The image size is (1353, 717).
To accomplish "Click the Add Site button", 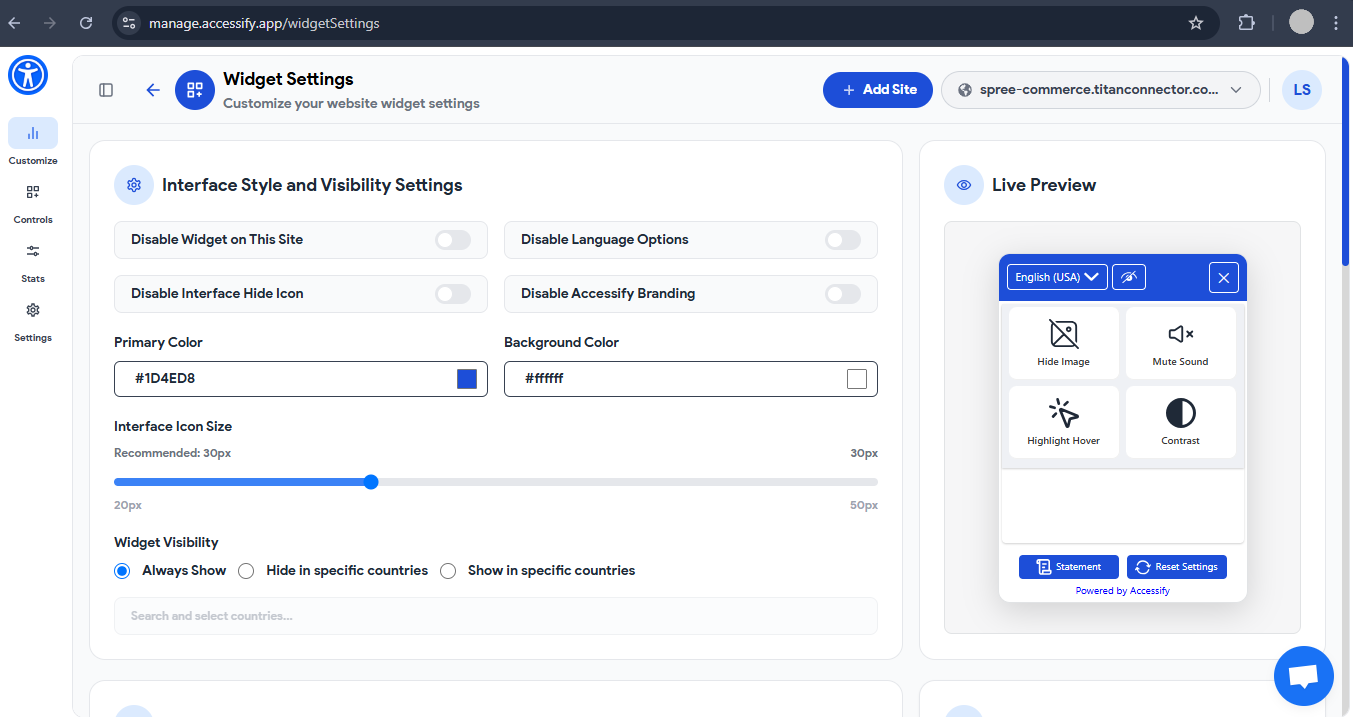I will tap(877, 89).
